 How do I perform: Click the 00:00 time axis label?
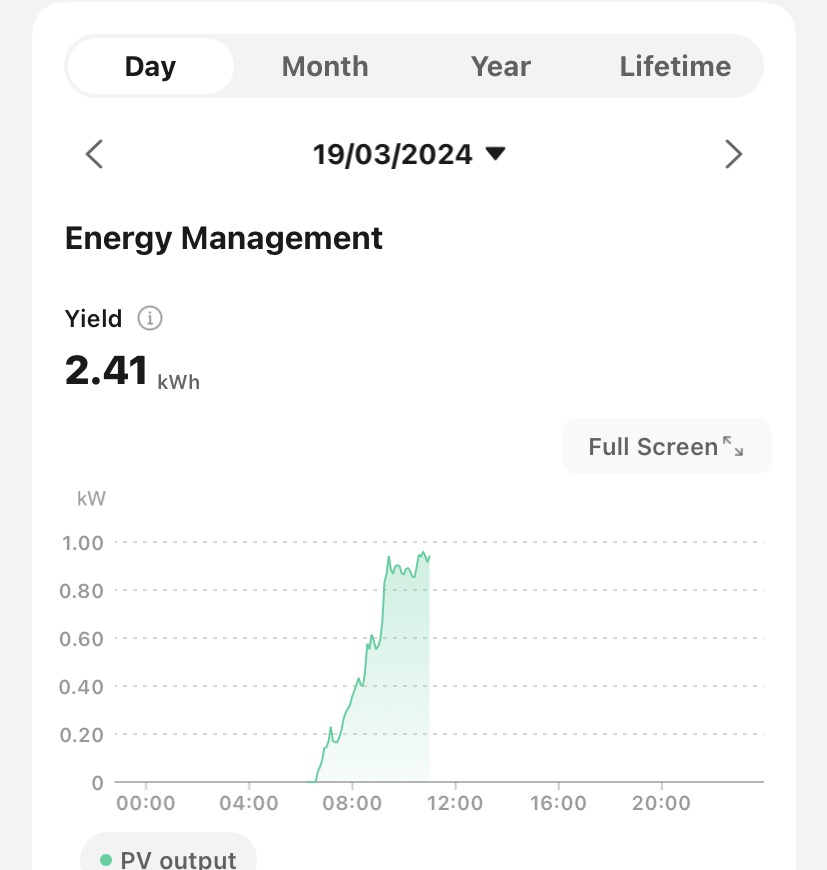[146, 803]
